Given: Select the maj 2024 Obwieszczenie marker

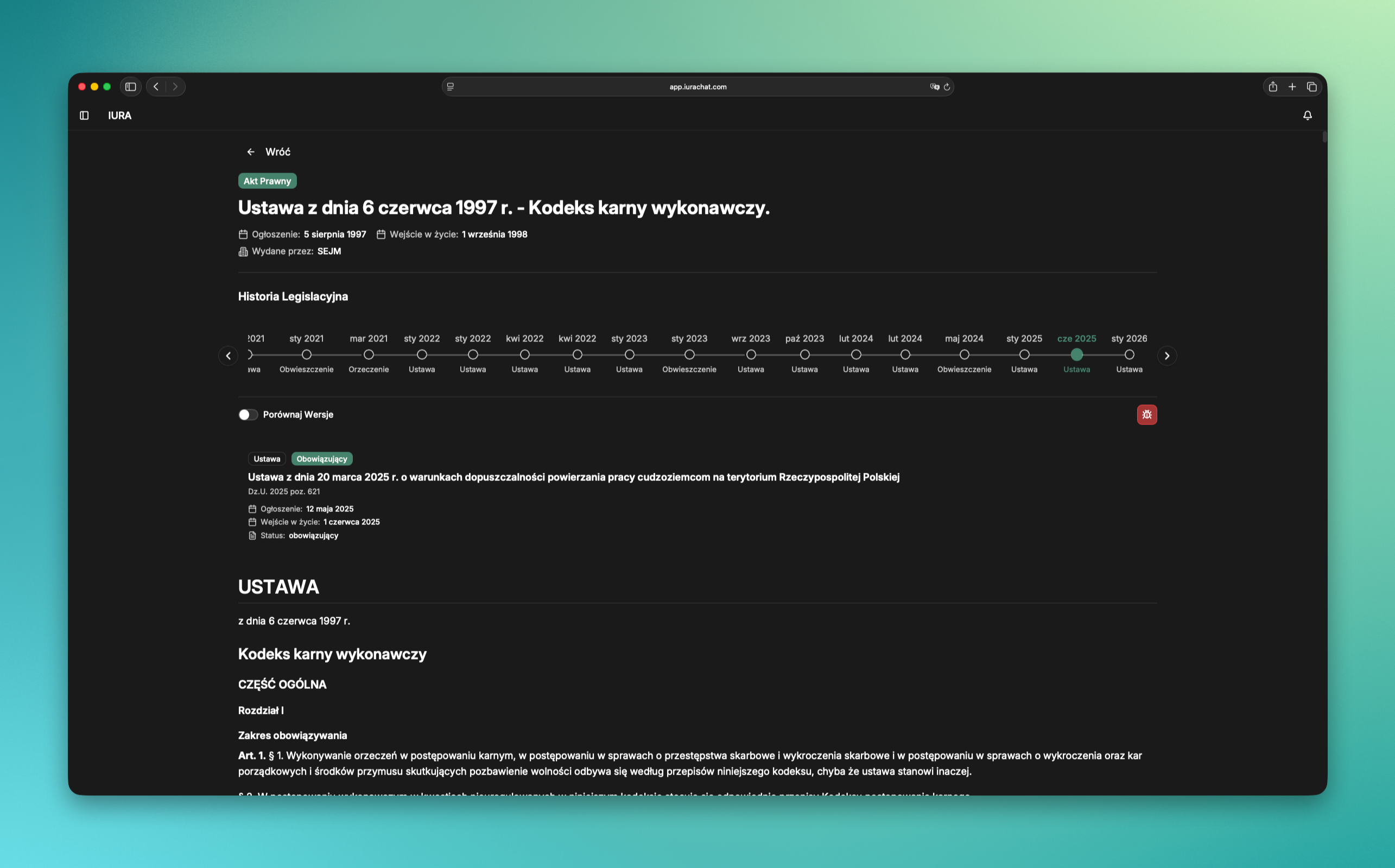Looking at the screenshot, I should click(964, 355).
